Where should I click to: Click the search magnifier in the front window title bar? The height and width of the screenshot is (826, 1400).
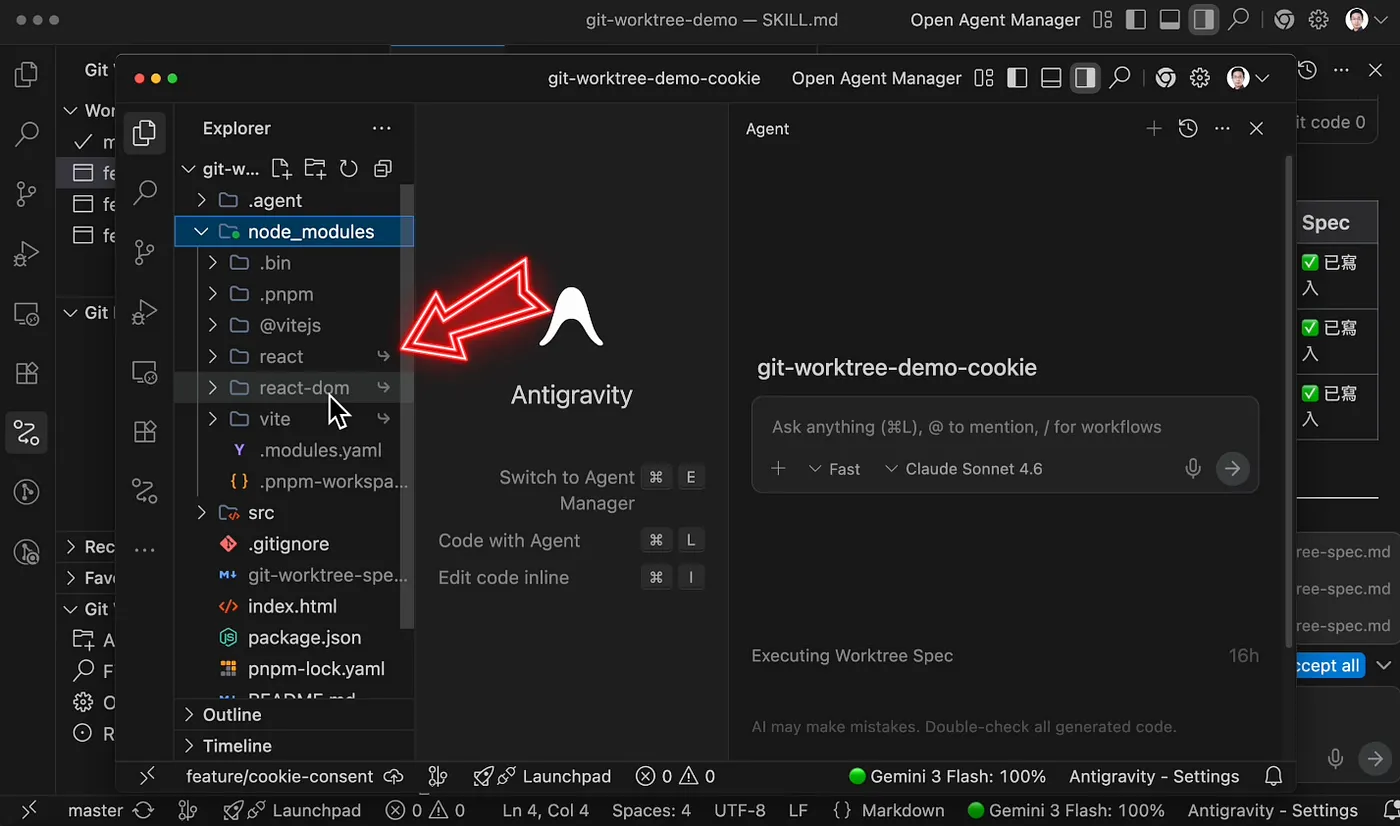1120,78
